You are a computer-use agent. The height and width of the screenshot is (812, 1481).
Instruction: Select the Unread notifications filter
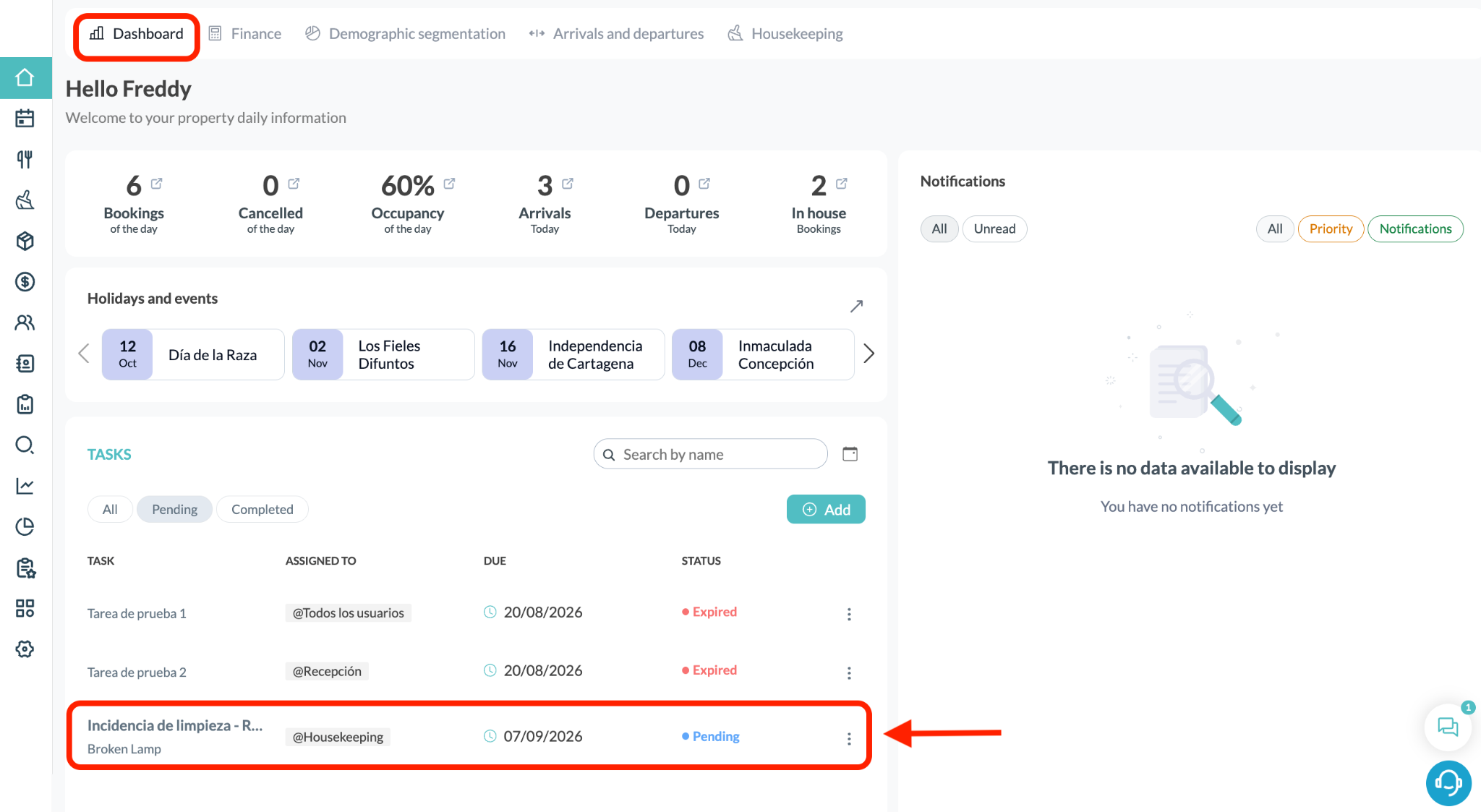994,228
